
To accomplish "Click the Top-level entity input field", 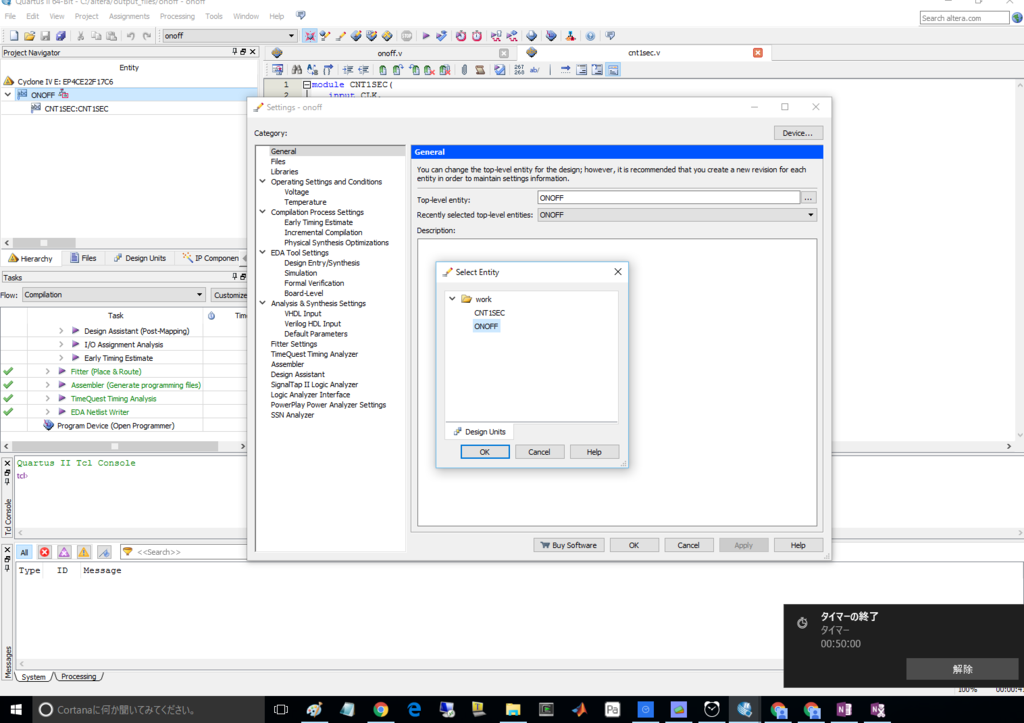I will point(668,198).
